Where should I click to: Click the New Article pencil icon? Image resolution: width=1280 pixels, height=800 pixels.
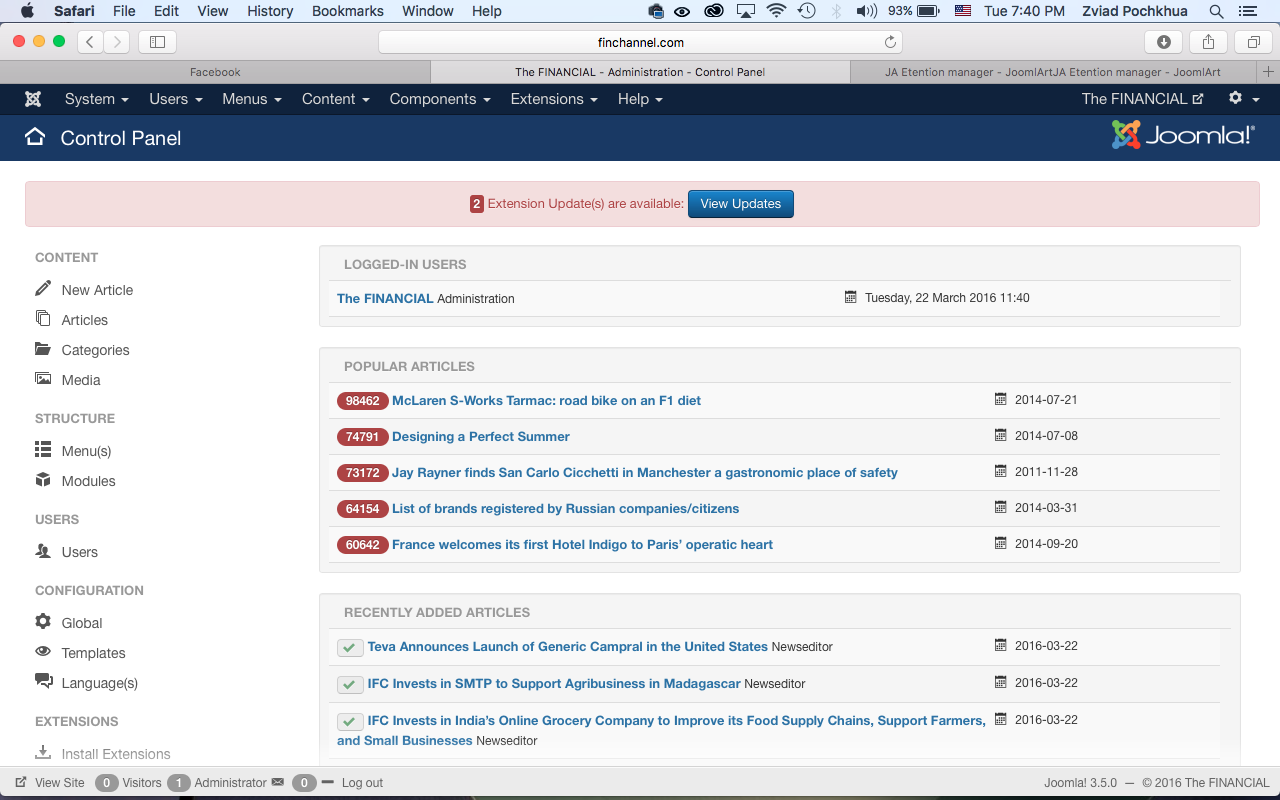click(x=43, y=288)
